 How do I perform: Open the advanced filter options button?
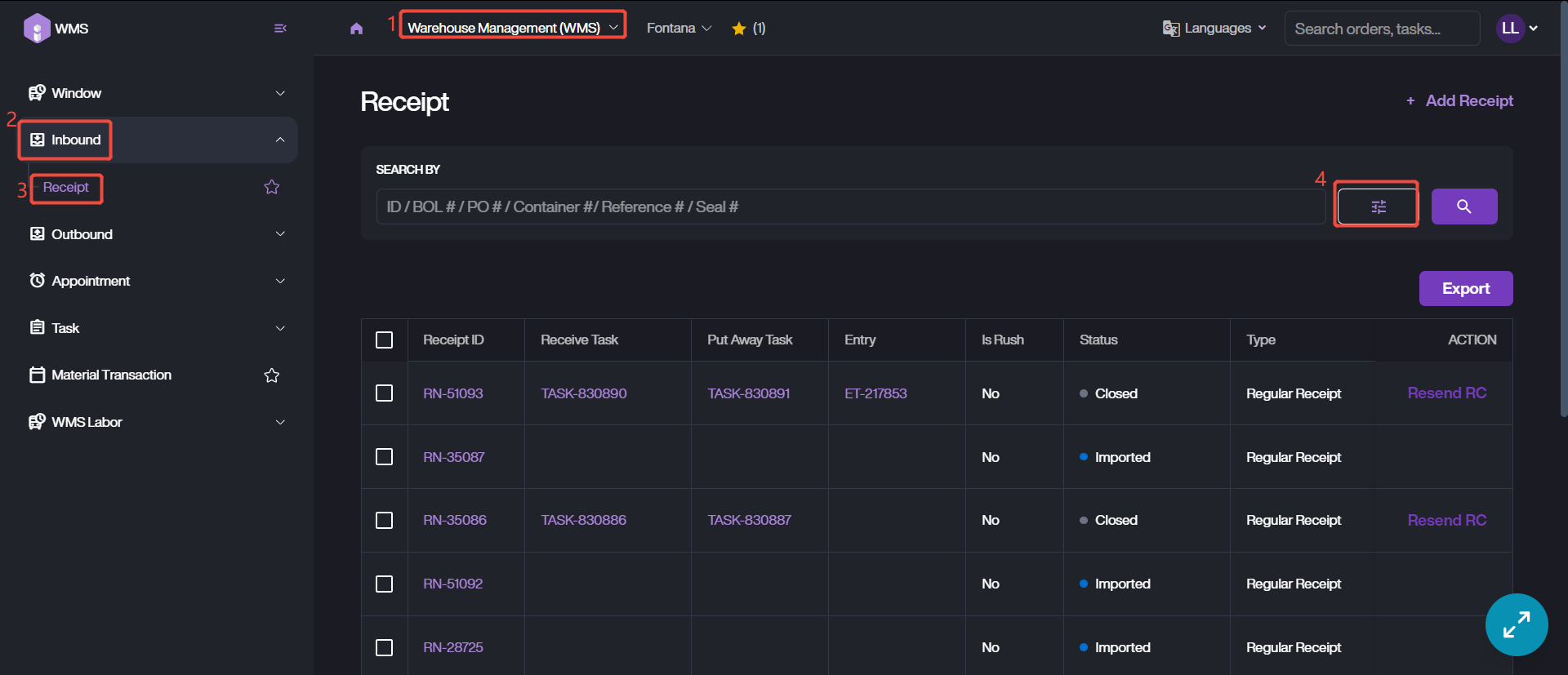click(1378, 206)
